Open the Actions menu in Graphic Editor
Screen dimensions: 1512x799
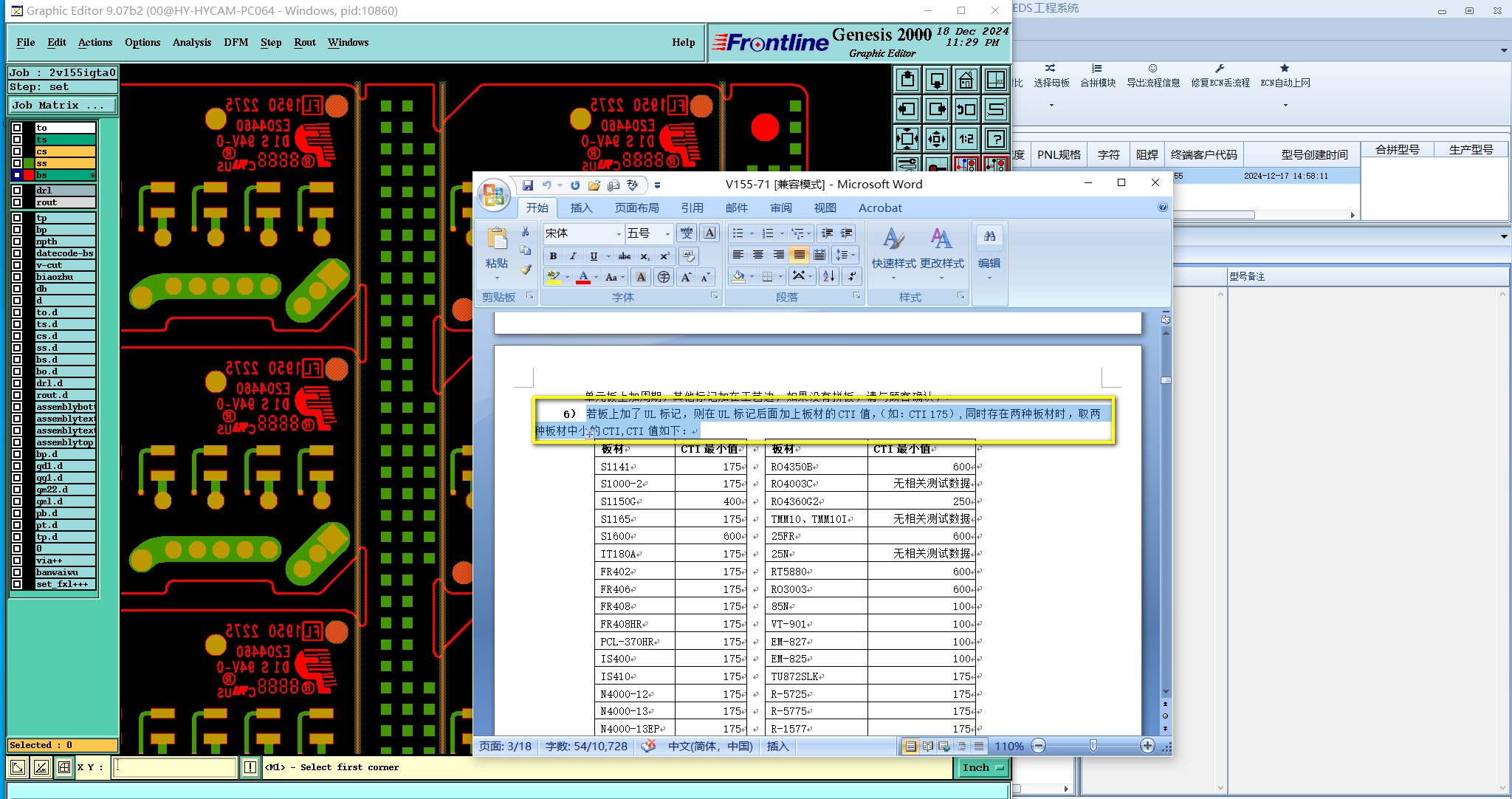(x=95, y=42)
